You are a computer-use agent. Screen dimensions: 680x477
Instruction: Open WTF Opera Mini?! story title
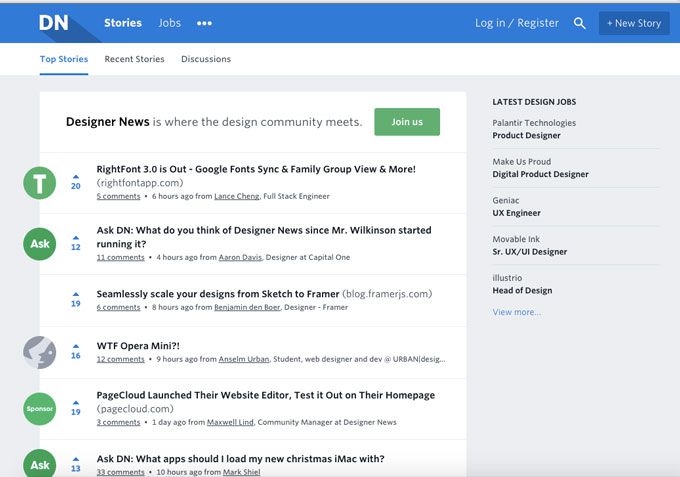(x=138, y=346)
